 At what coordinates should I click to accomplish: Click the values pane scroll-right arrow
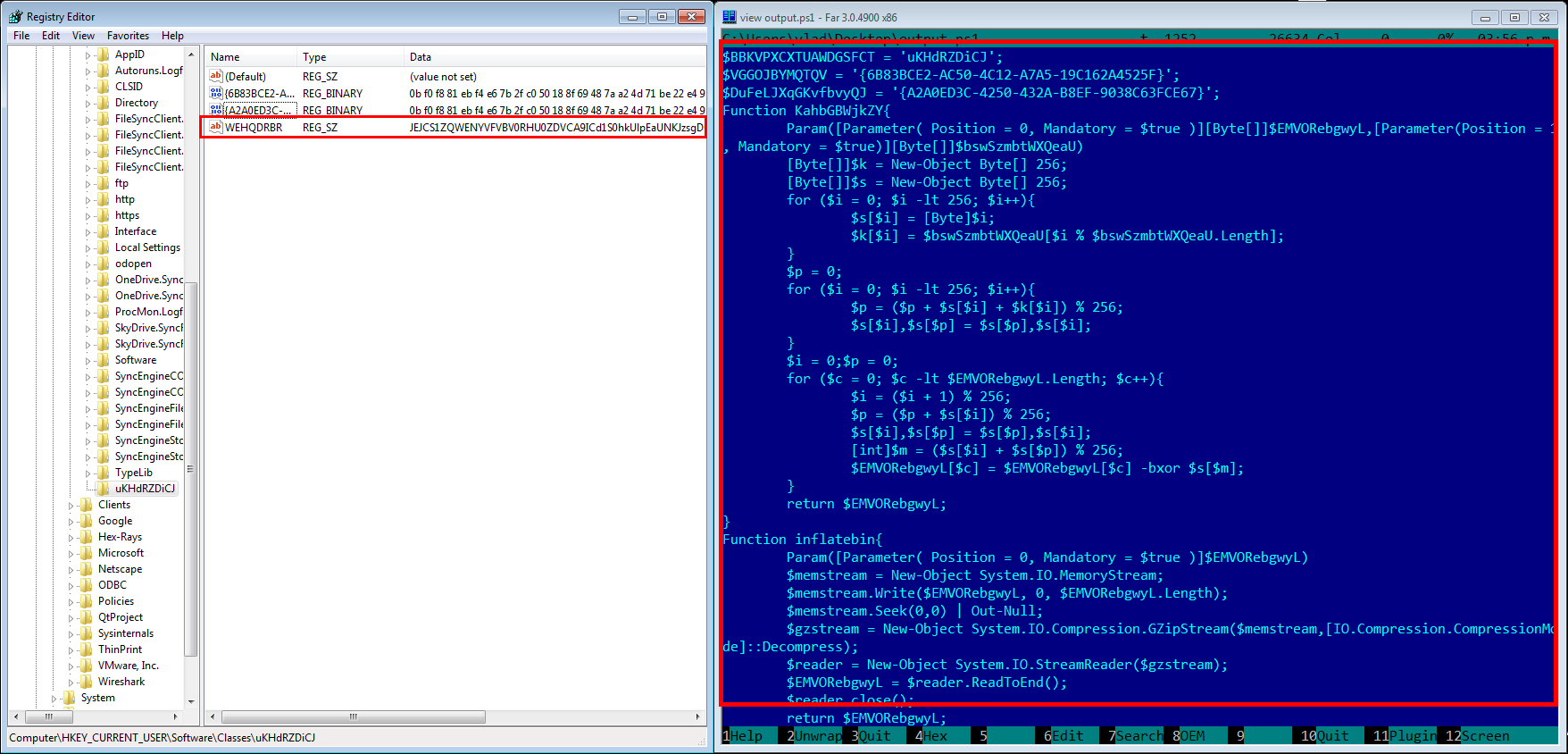coord(698,716)
